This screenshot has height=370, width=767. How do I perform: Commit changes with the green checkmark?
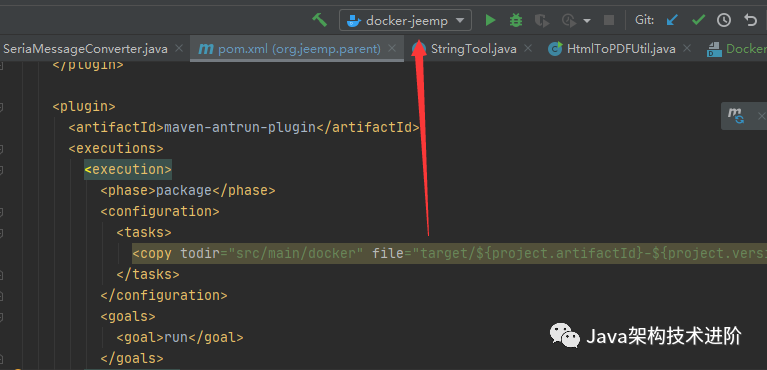tap(698, 21)
